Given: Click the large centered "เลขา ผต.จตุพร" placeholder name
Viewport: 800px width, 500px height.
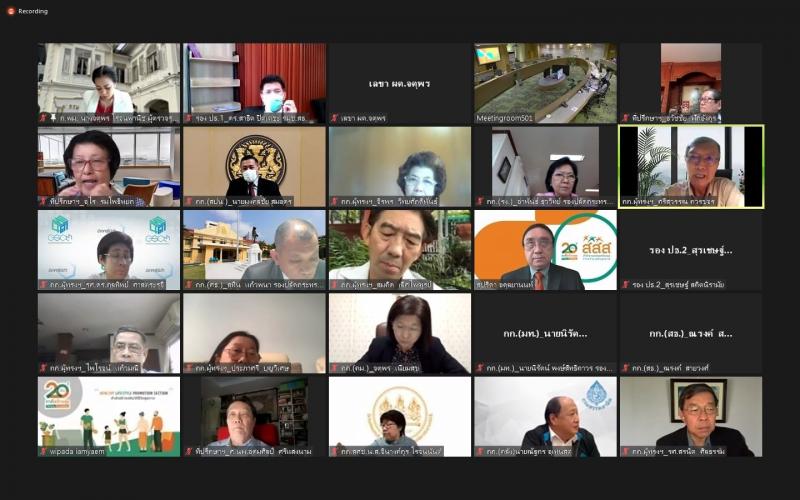Looking at the screenshot, I should point(399,84).
